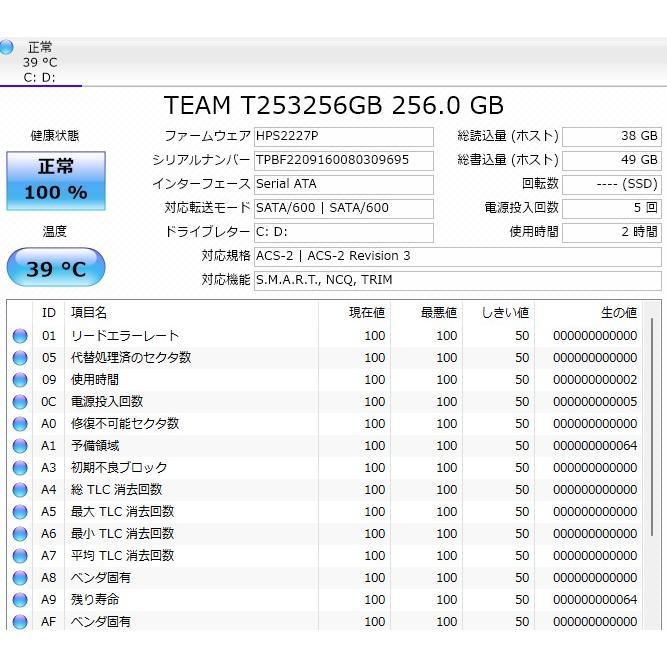Click the status icon for row 01 リードエラーレート
Screen dimensions: 667x667
pos(19,336)
